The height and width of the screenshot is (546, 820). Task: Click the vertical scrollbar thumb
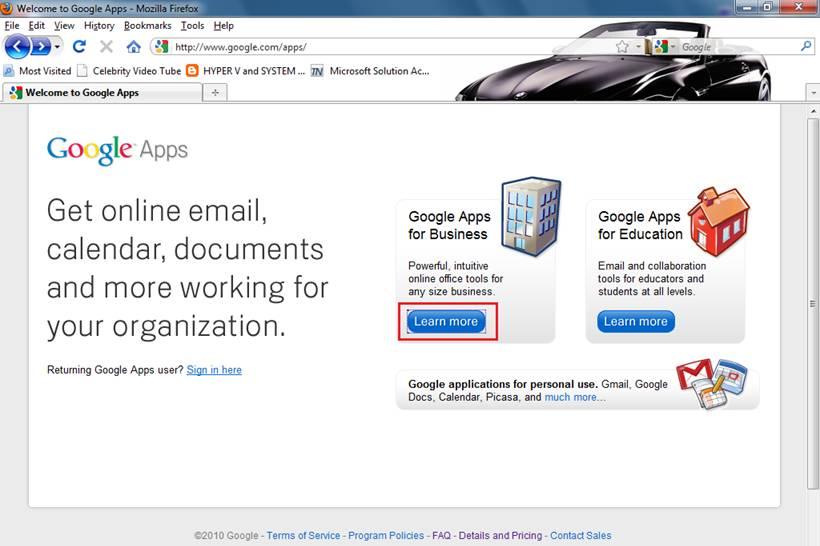pyautogui.click(x=813, y=303)
